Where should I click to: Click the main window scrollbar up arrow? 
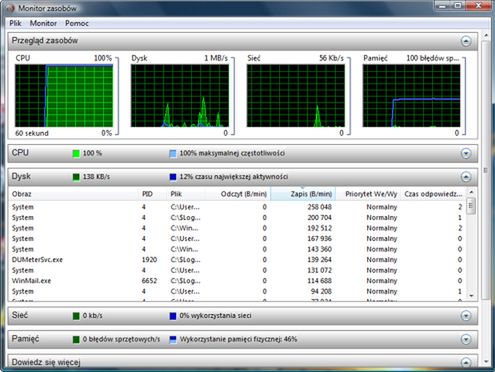point(486,35)
